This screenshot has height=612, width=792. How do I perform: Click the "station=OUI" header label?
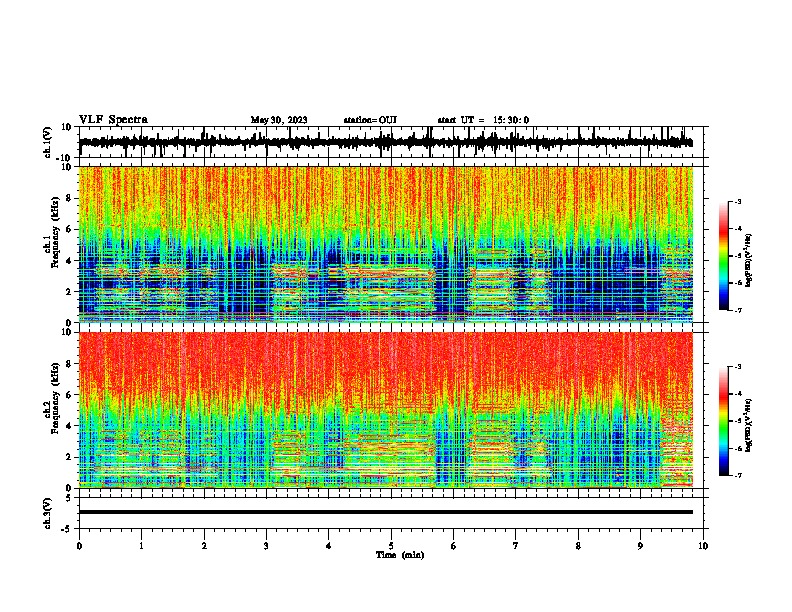370,120
